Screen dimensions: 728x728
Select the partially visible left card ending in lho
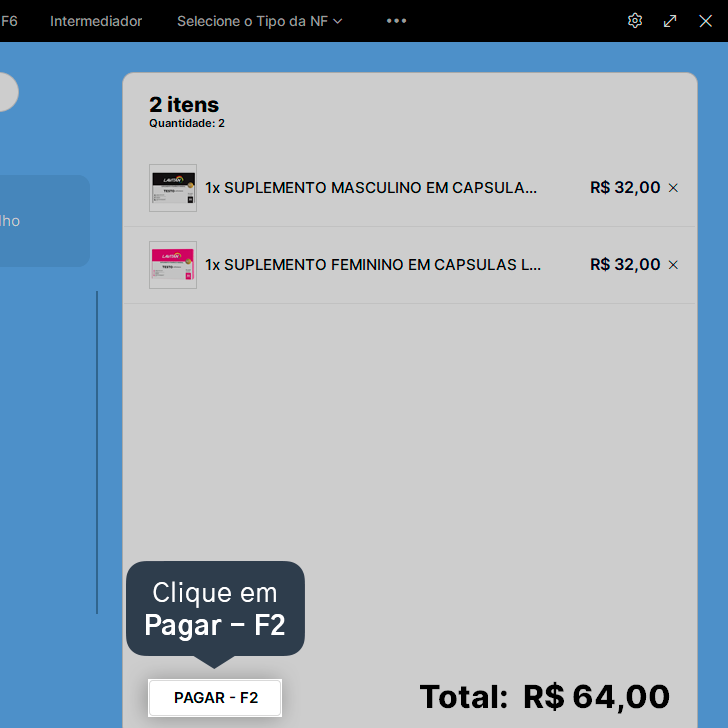[x=45, y=221]
